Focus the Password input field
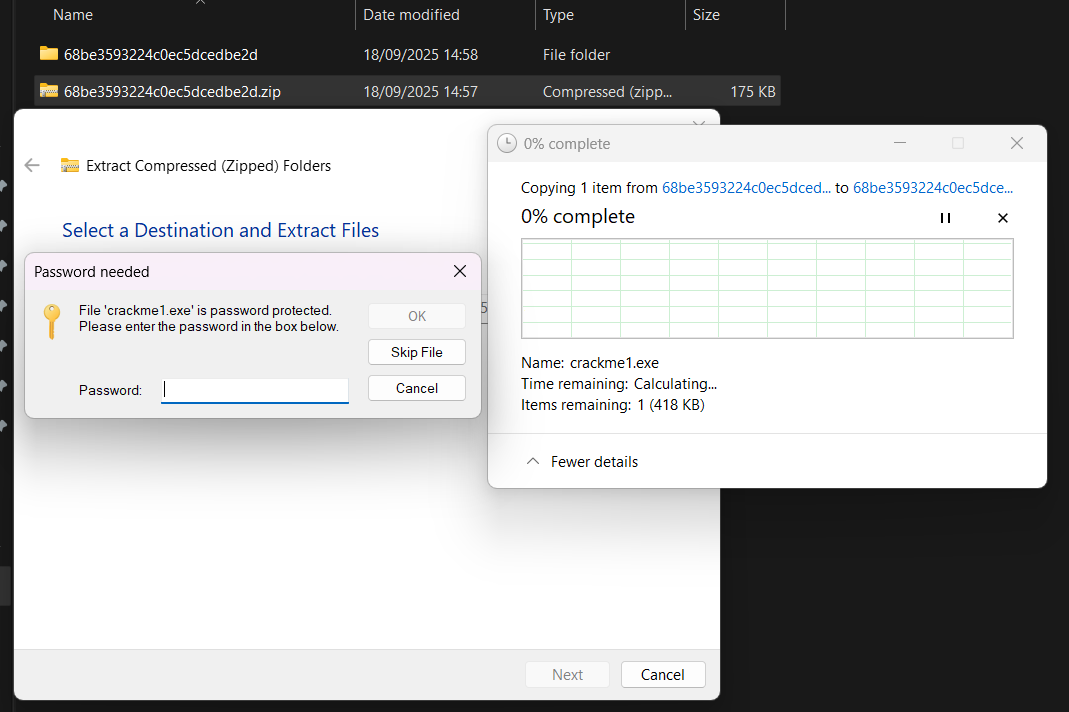 tap(255, 390)
